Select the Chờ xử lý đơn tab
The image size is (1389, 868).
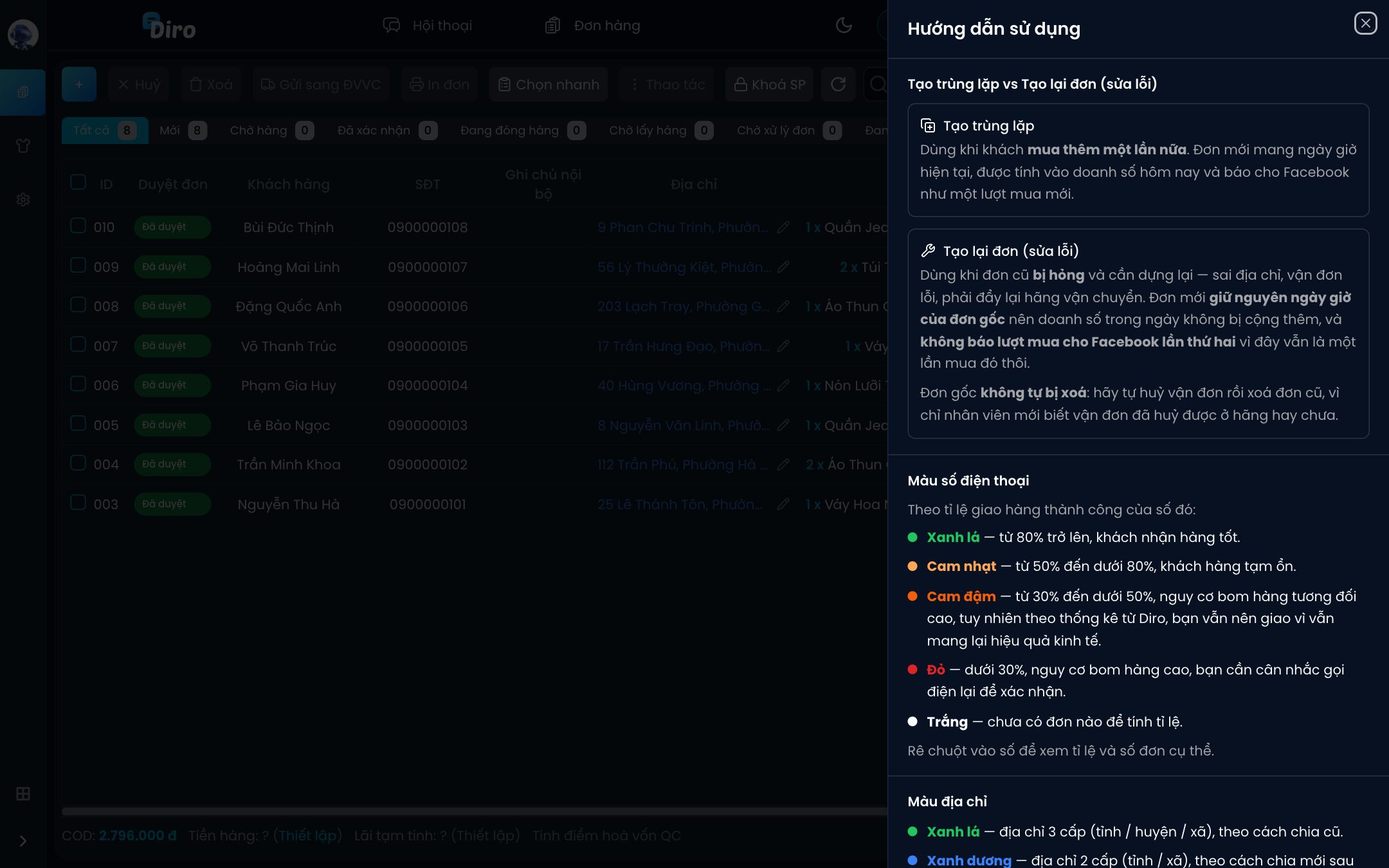(x=788, y=131)
